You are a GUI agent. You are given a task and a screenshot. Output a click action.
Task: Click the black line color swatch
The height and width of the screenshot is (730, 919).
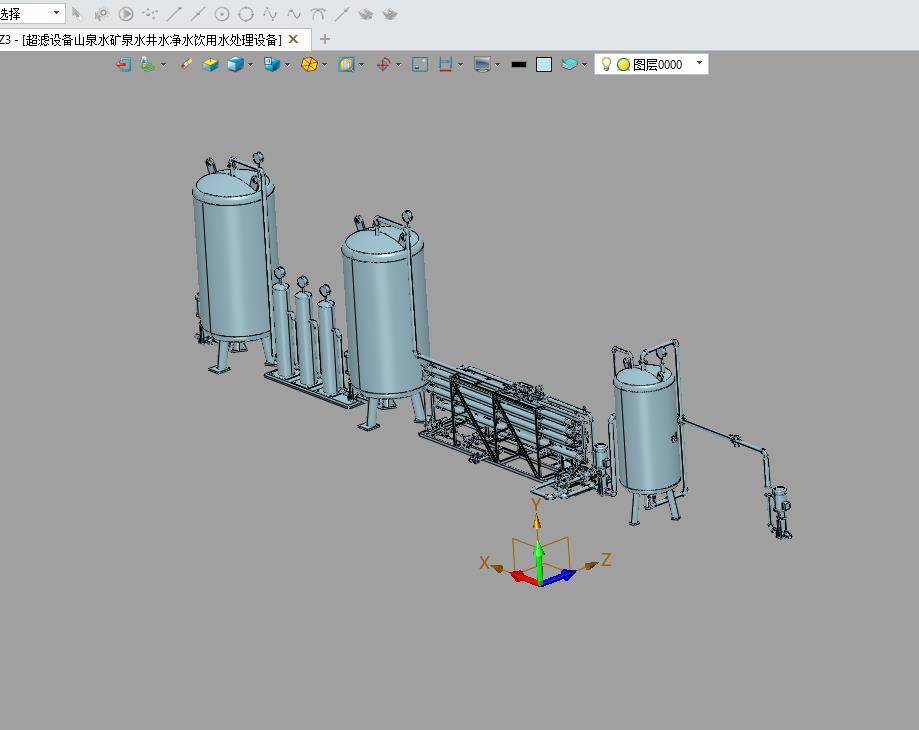tap(519, 64)
